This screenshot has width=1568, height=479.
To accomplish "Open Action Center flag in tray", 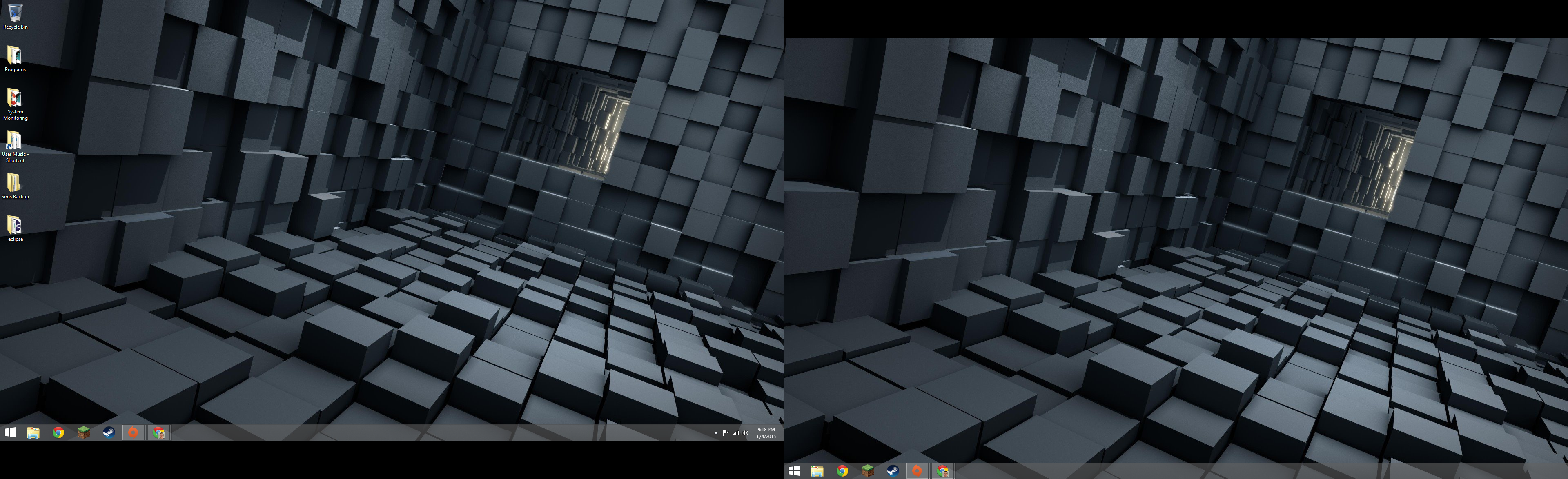I will point(726,433).
